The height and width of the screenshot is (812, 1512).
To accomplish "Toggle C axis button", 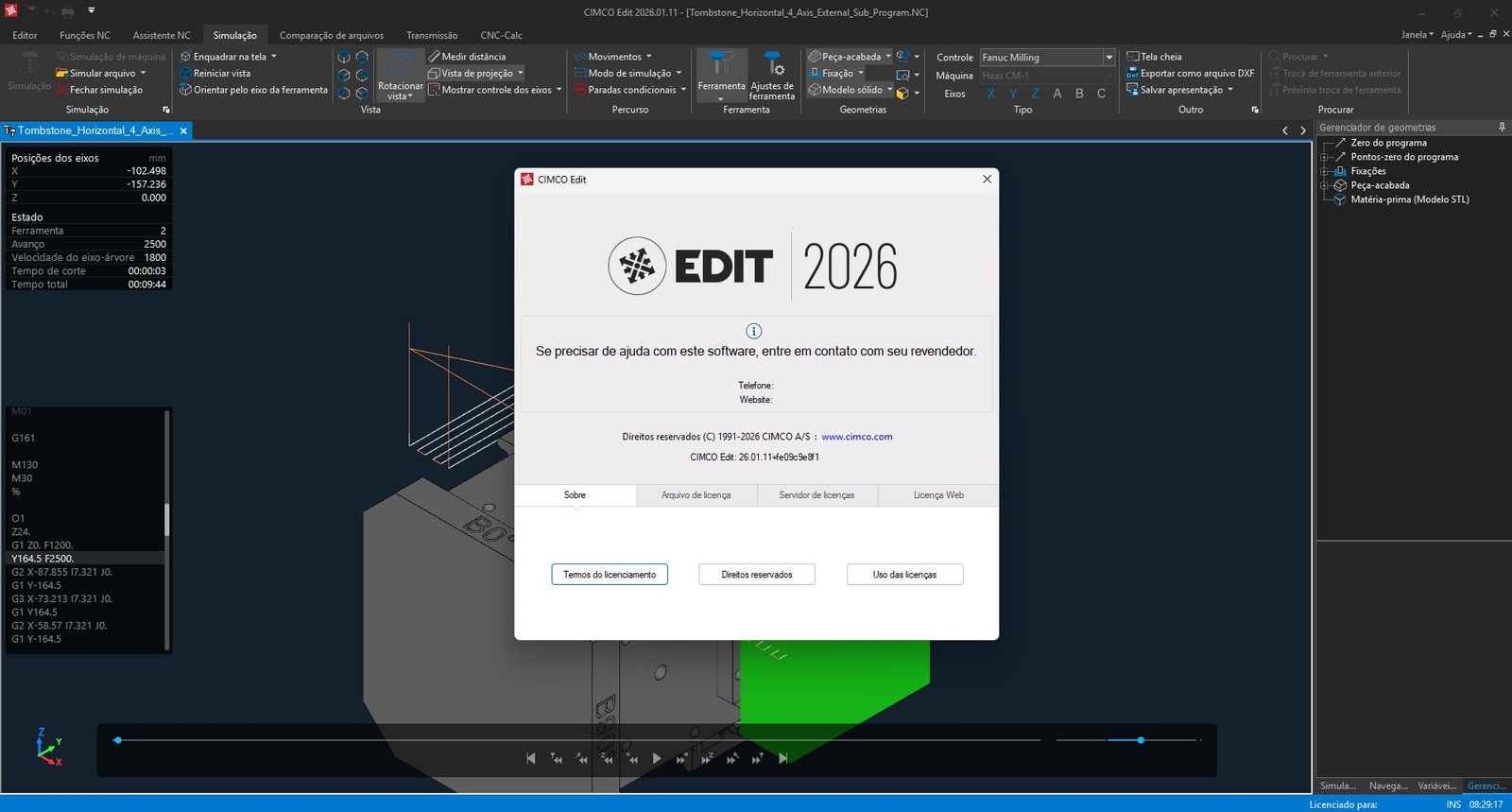I will tap(1101, 94).
